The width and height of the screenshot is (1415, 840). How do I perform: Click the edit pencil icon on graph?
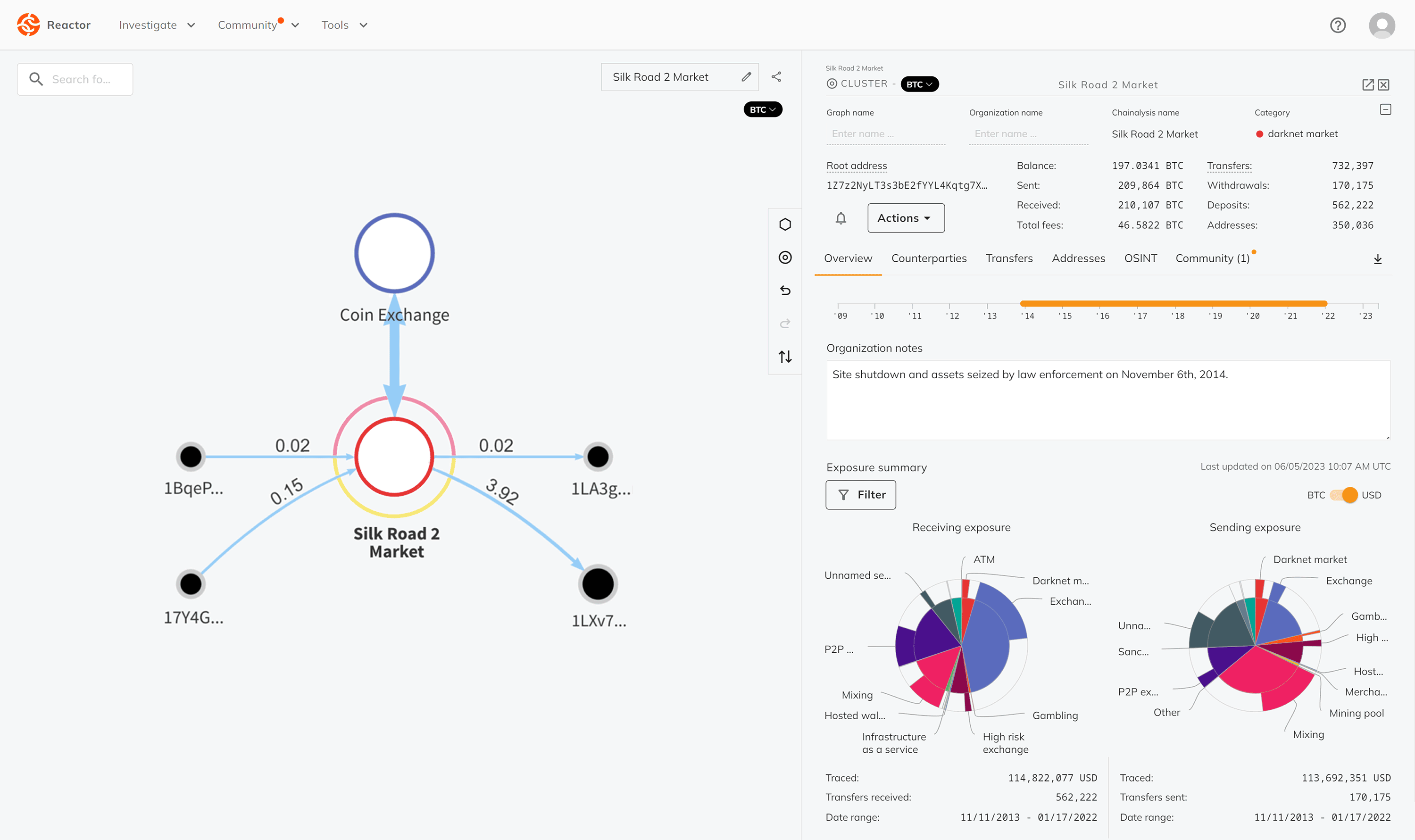pyautogui.click(x=747, y=78)
